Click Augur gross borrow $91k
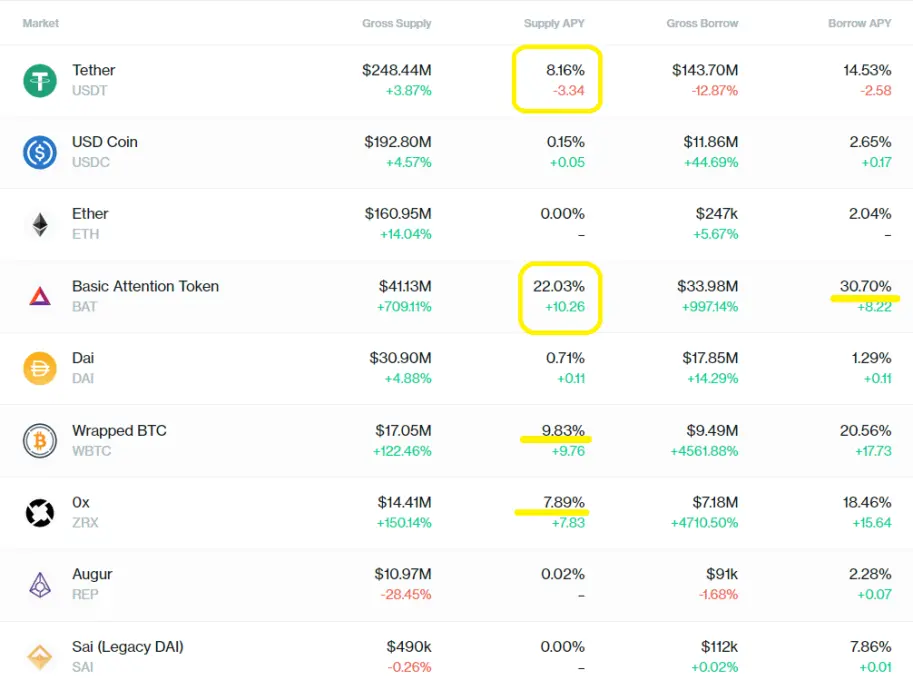The image size is (913, 690). 722,575
